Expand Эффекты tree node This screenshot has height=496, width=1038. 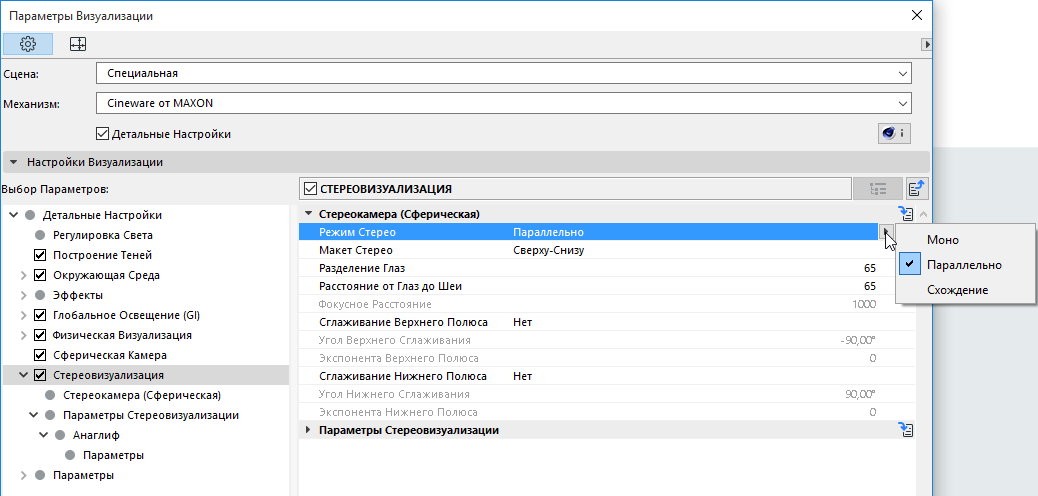coord(24,295)
